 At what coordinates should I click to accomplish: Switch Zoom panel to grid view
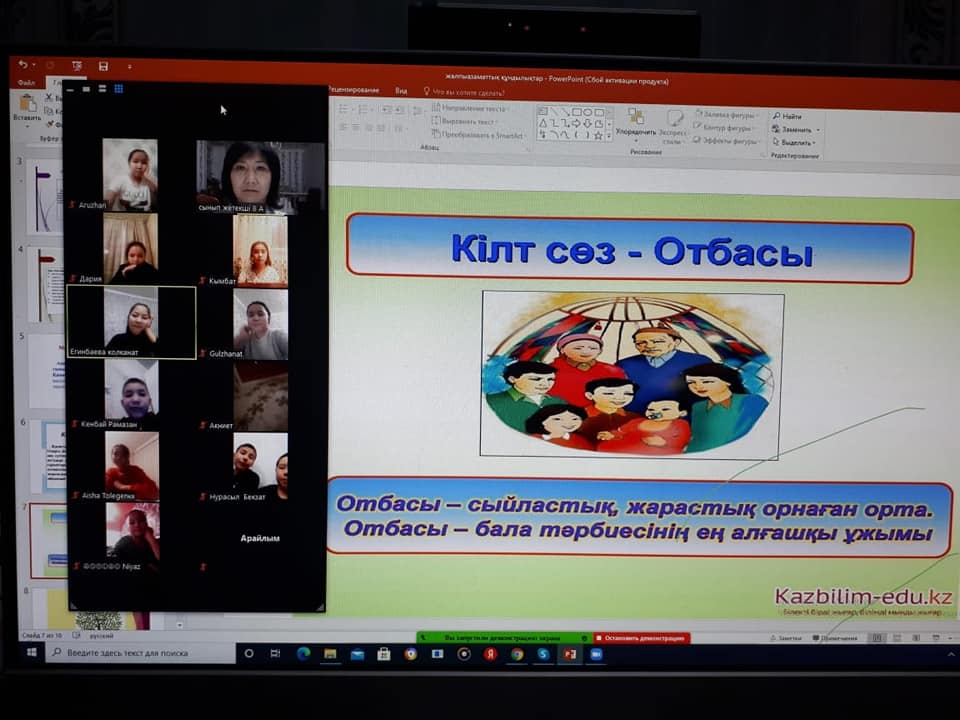118,89
